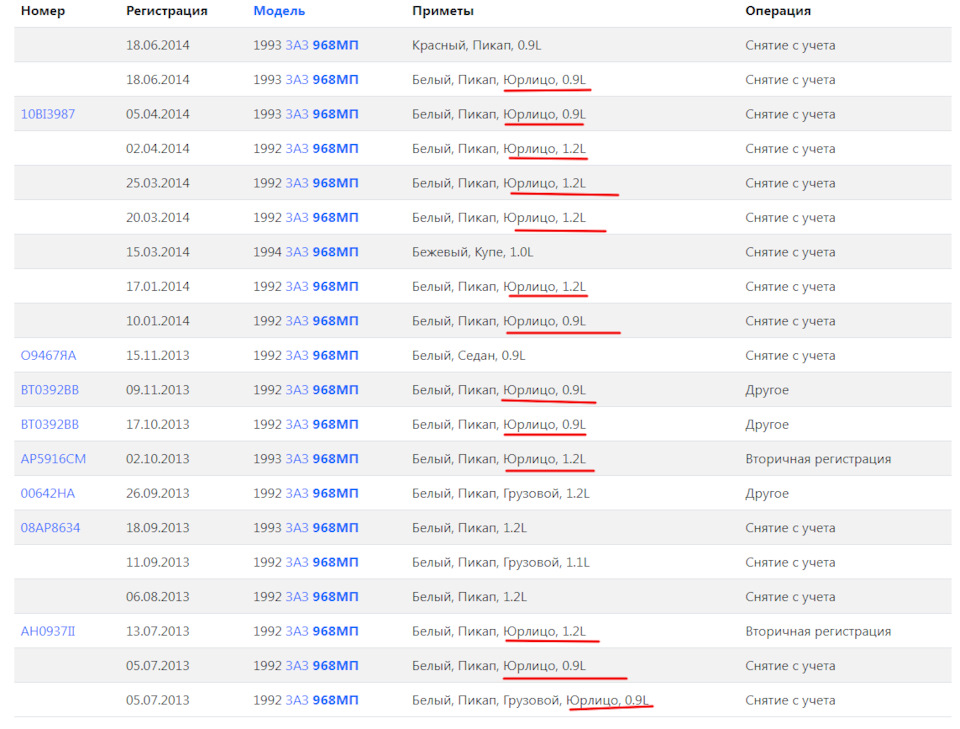
Task: Click 968МП link in 18.09.2013 row
Action: (x=336, y=528)
